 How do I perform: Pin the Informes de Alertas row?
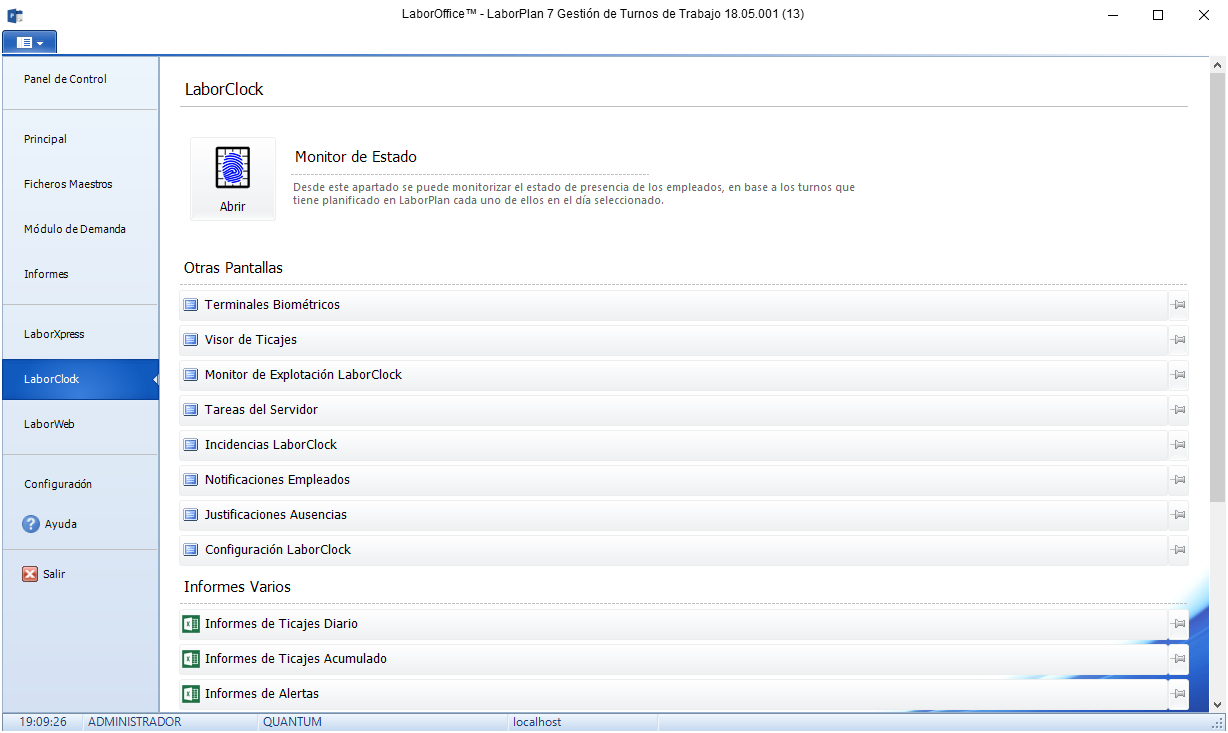click(1179, 694)
